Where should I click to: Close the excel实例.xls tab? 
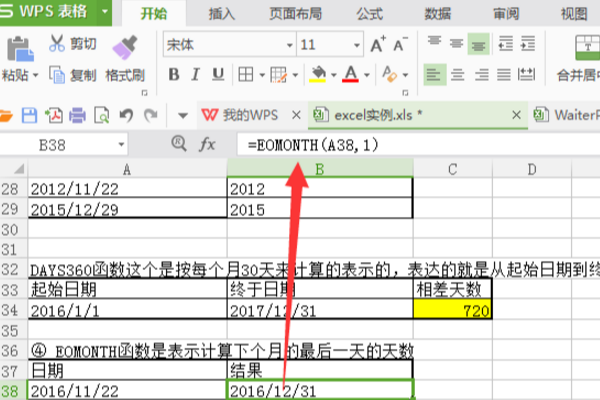tap(516, 115)
